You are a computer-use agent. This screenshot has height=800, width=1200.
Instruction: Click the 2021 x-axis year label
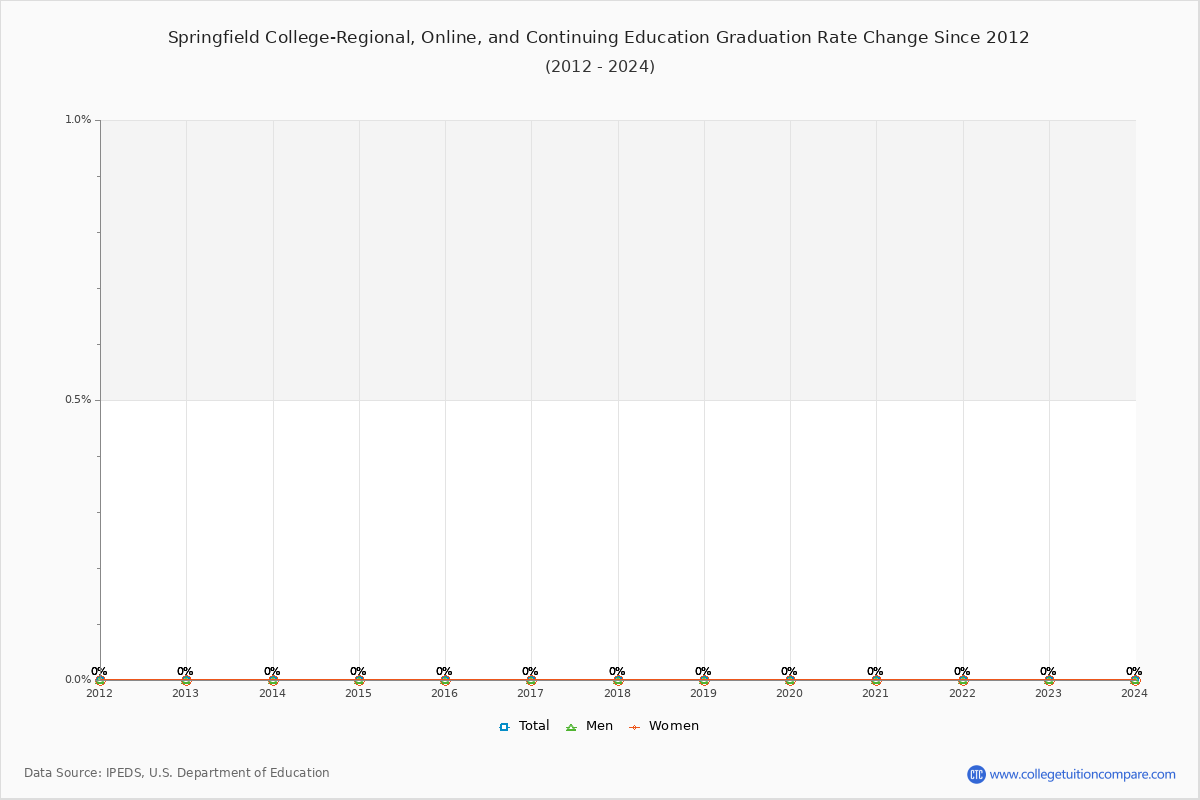(876, 693)
